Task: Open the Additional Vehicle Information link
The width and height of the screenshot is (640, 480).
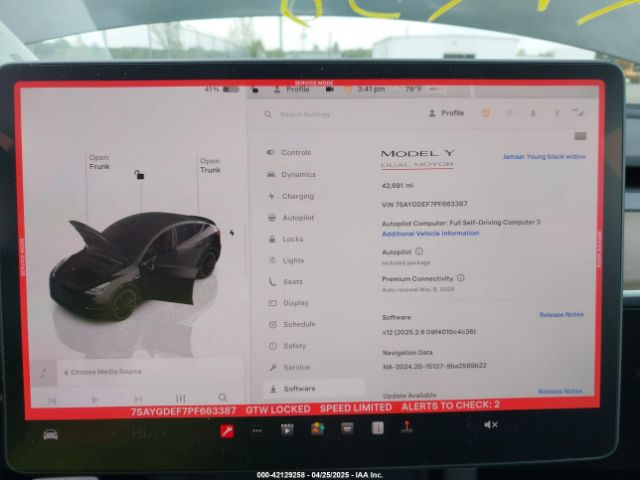Action: (x=431, y=233)
